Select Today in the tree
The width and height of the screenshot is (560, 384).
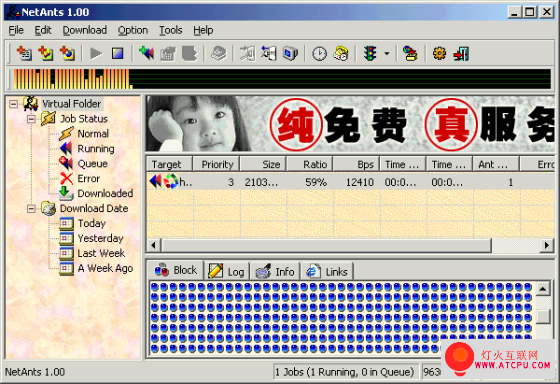click(92, 224)
